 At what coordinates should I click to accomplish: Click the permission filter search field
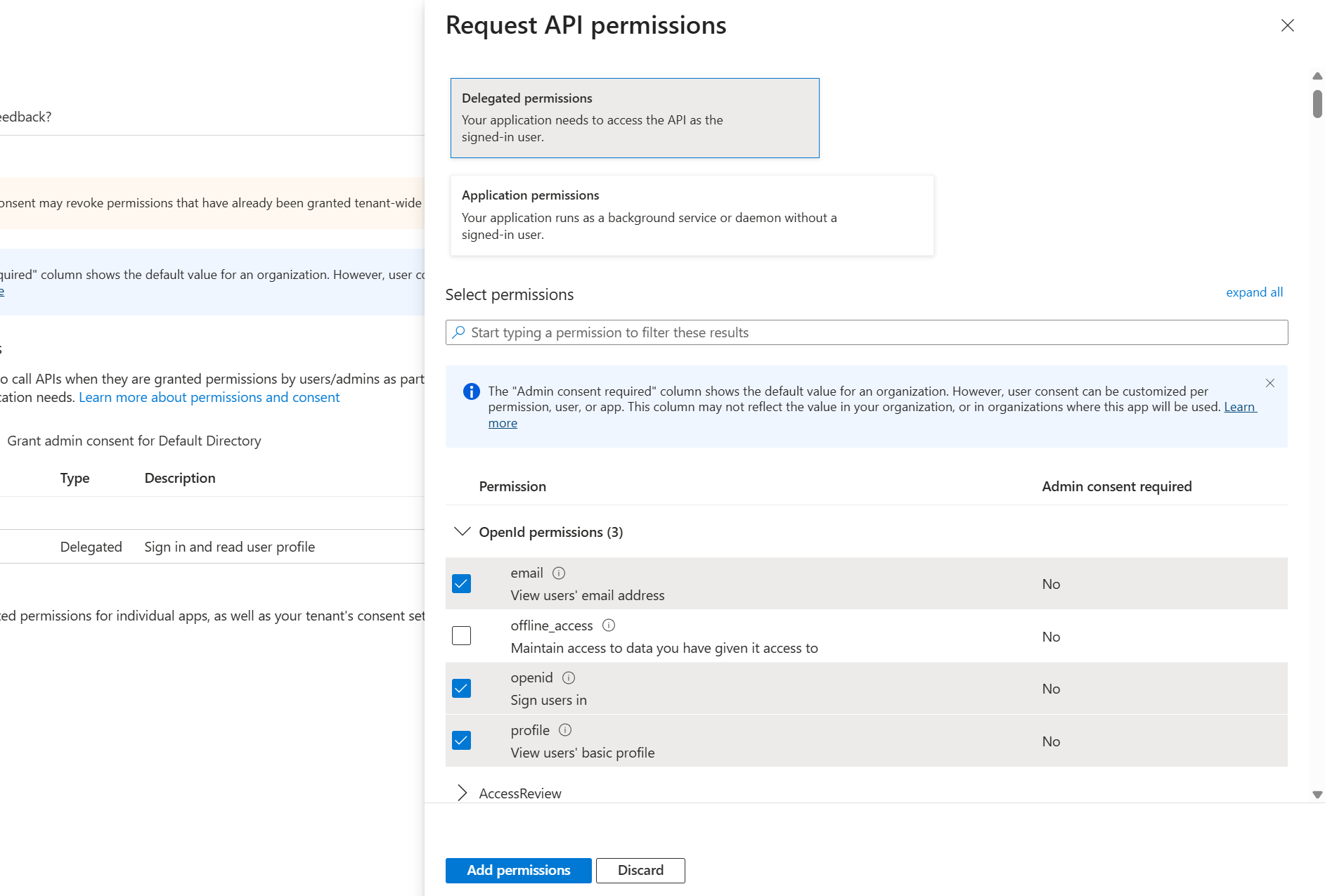click(773, 332)
